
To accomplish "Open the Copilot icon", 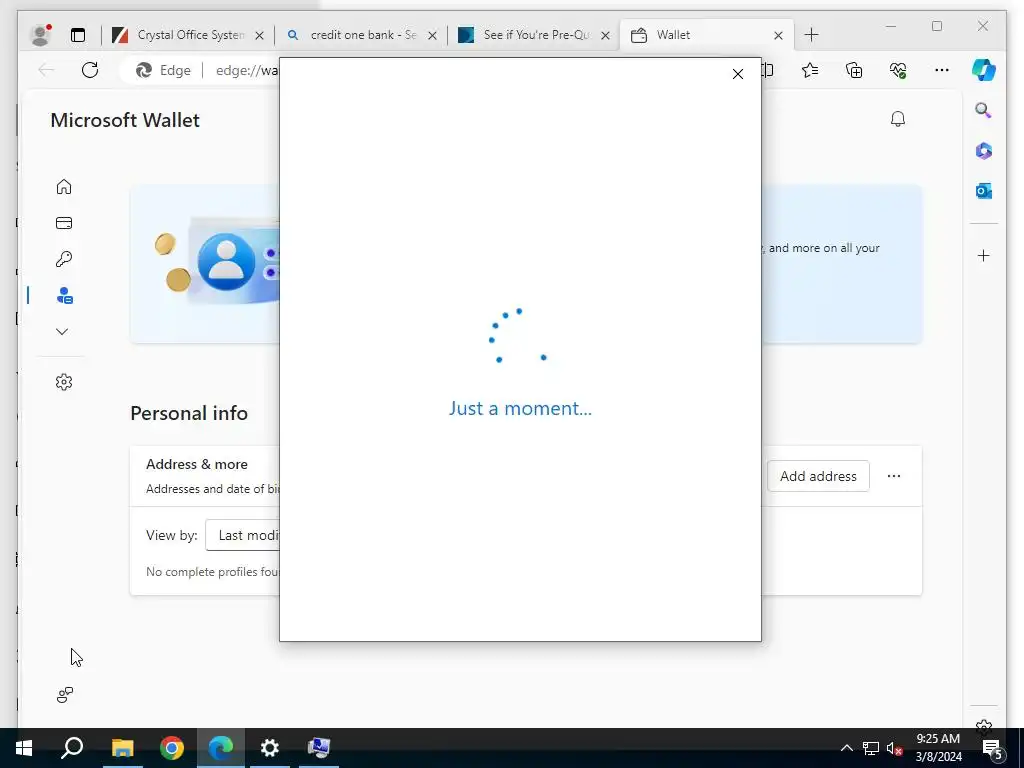I will point(984,70).
